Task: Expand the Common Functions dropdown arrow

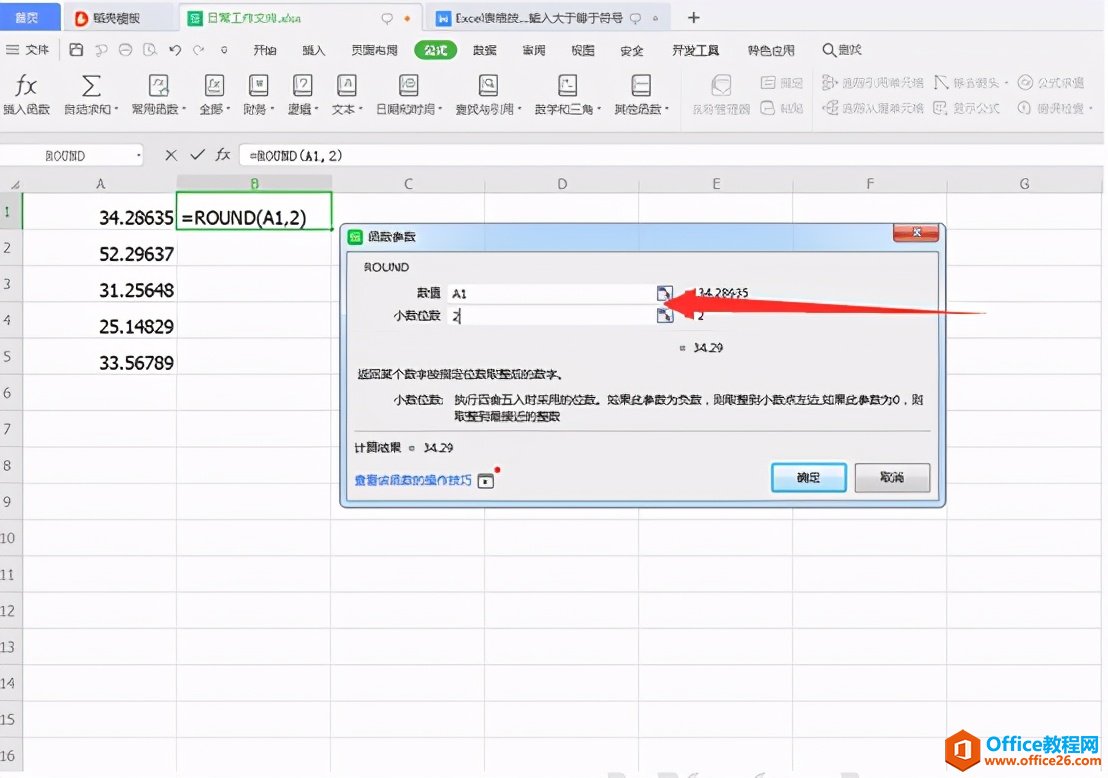Action: click(184, 110)
